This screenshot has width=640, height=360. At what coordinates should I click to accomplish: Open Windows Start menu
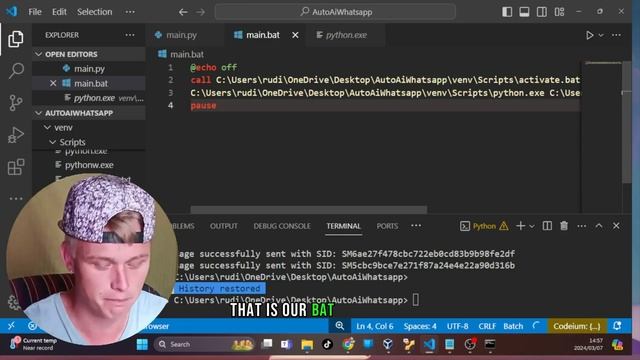coord(142,344)
